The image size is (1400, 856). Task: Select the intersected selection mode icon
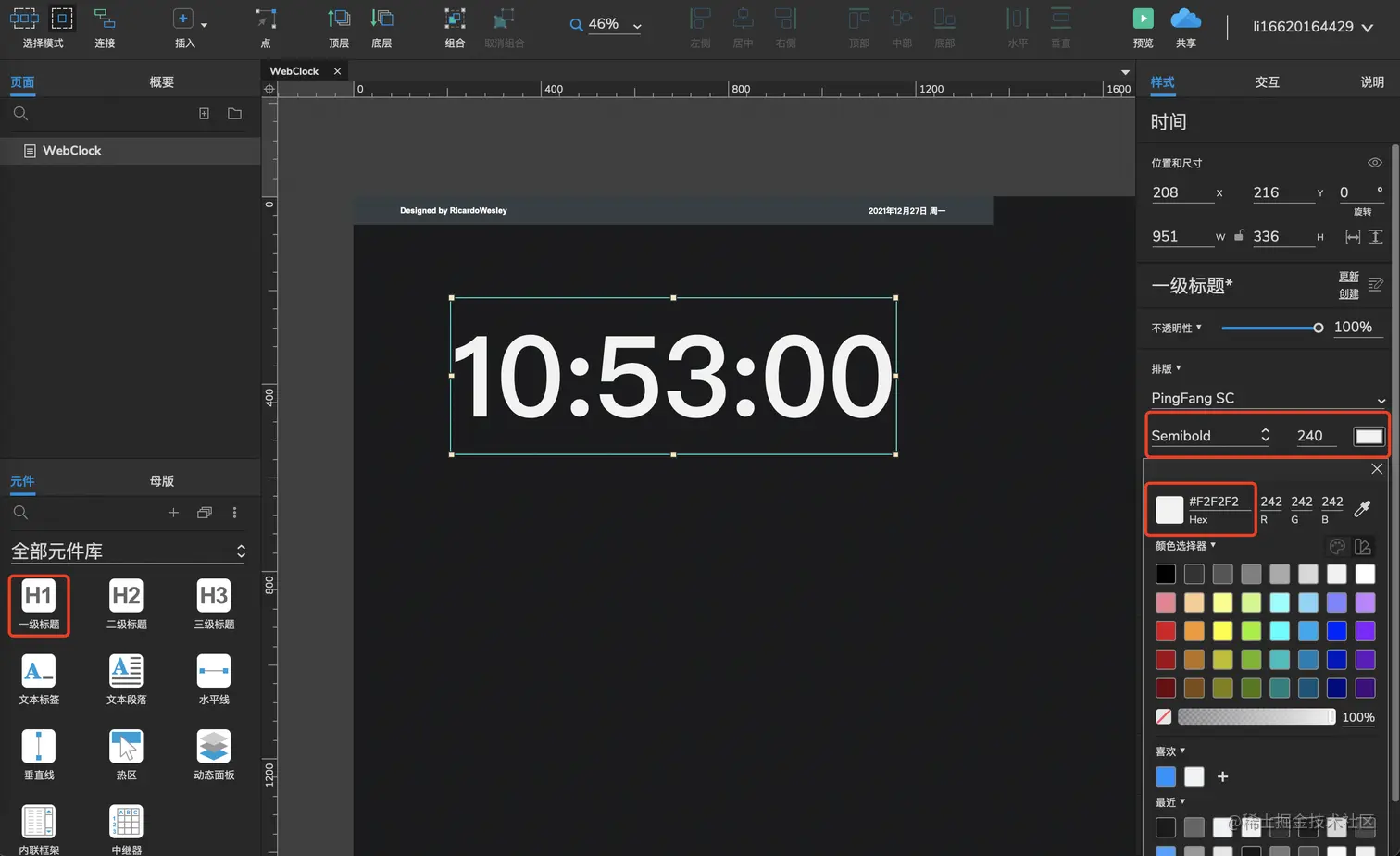(24, 18)
